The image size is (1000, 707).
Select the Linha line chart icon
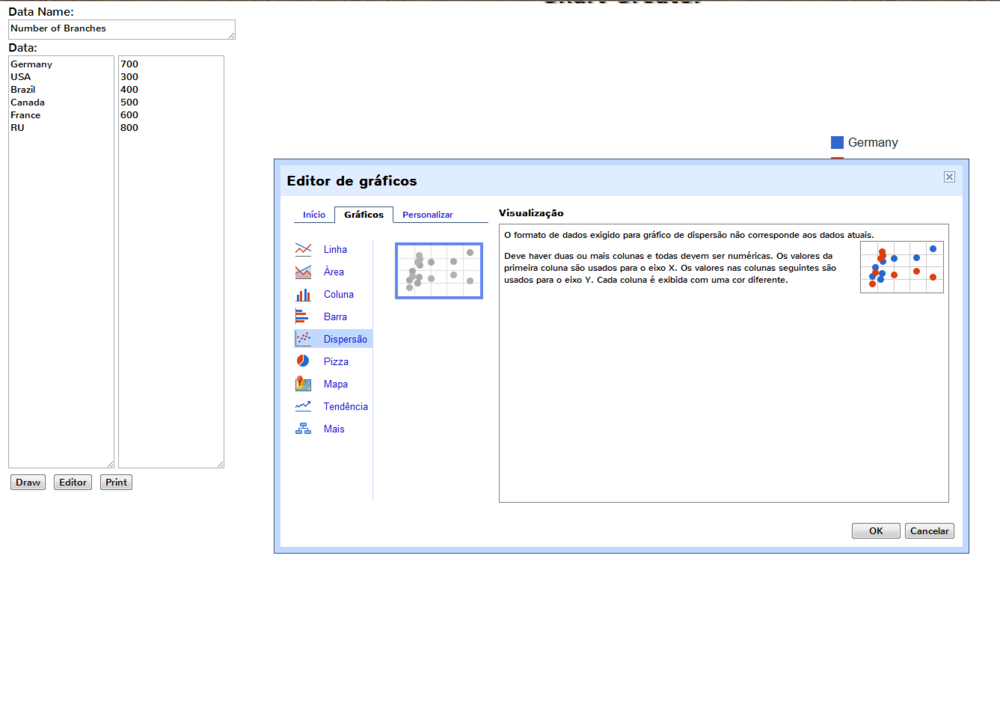click(x=303, y=249)
